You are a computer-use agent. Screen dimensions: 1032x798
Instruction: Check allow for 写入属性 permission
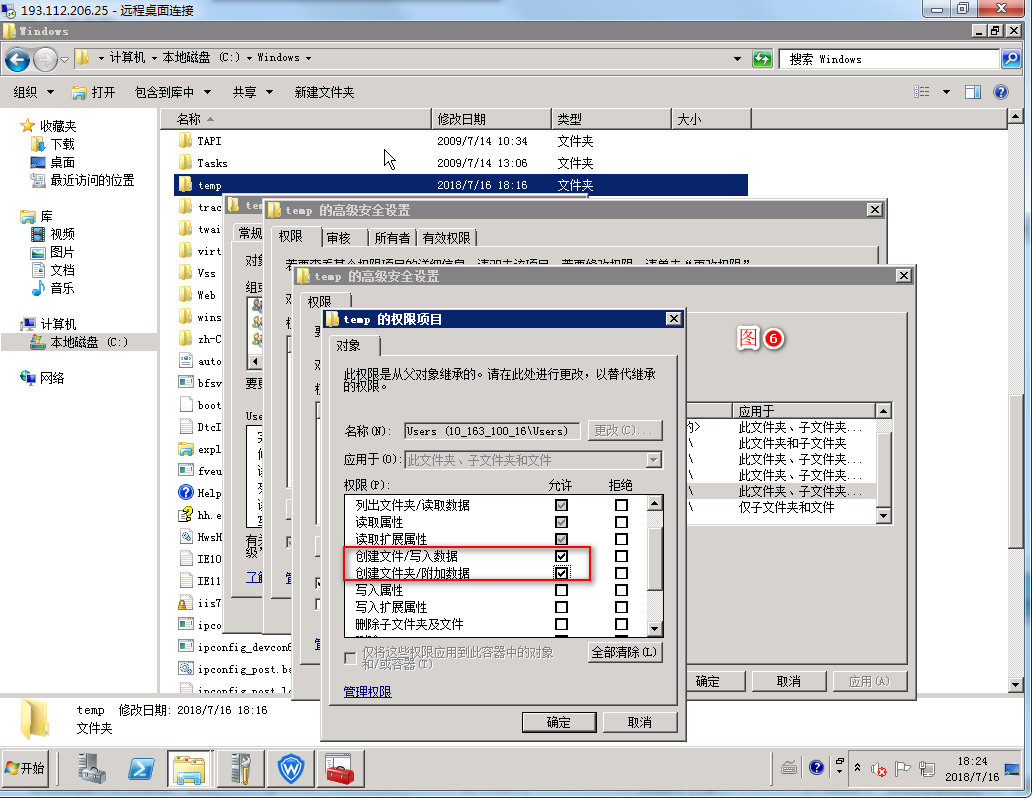(x=561, y=590)
